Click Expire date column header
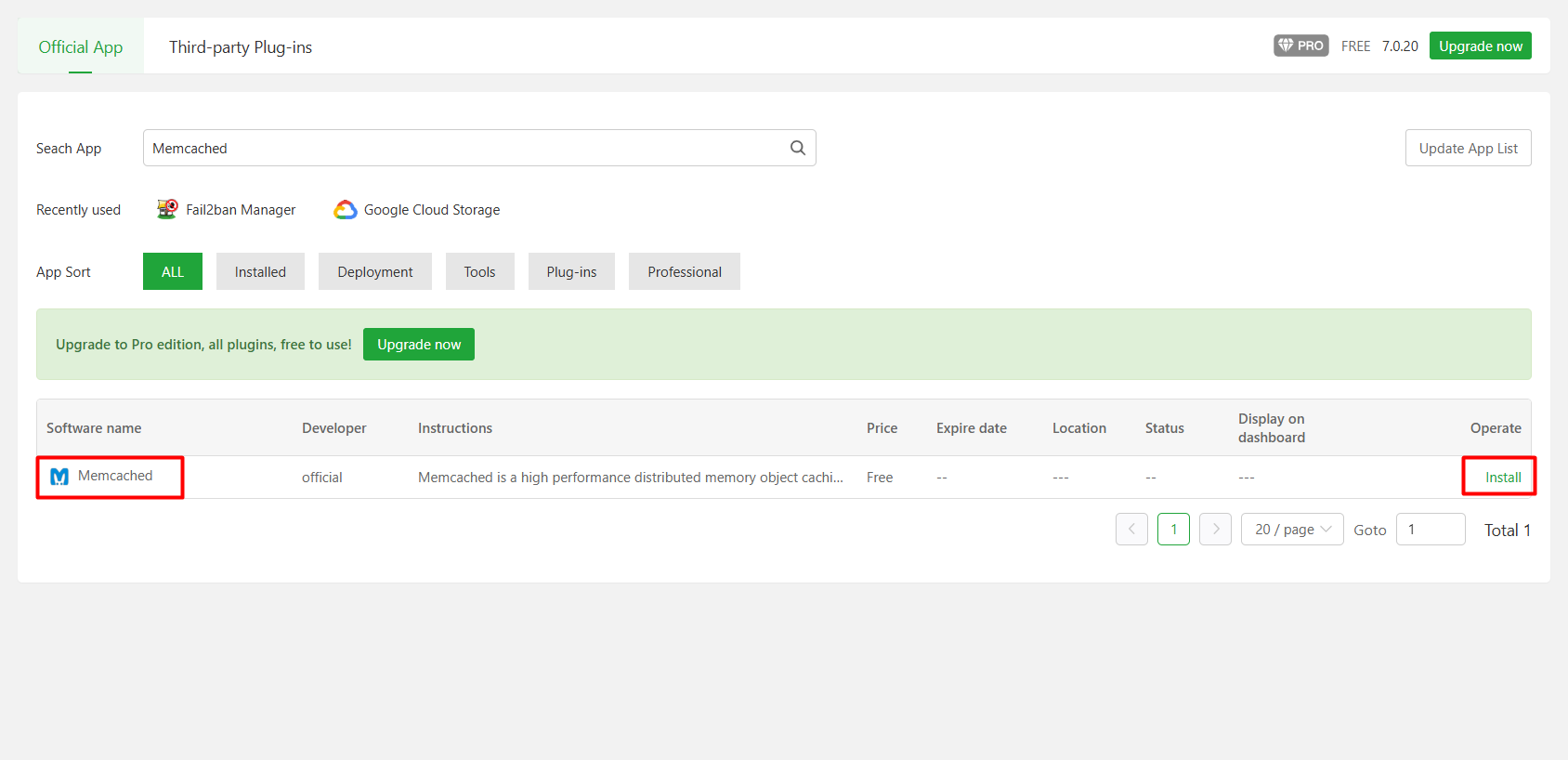This screenshot has width=1568, height=760. (972, 428)
